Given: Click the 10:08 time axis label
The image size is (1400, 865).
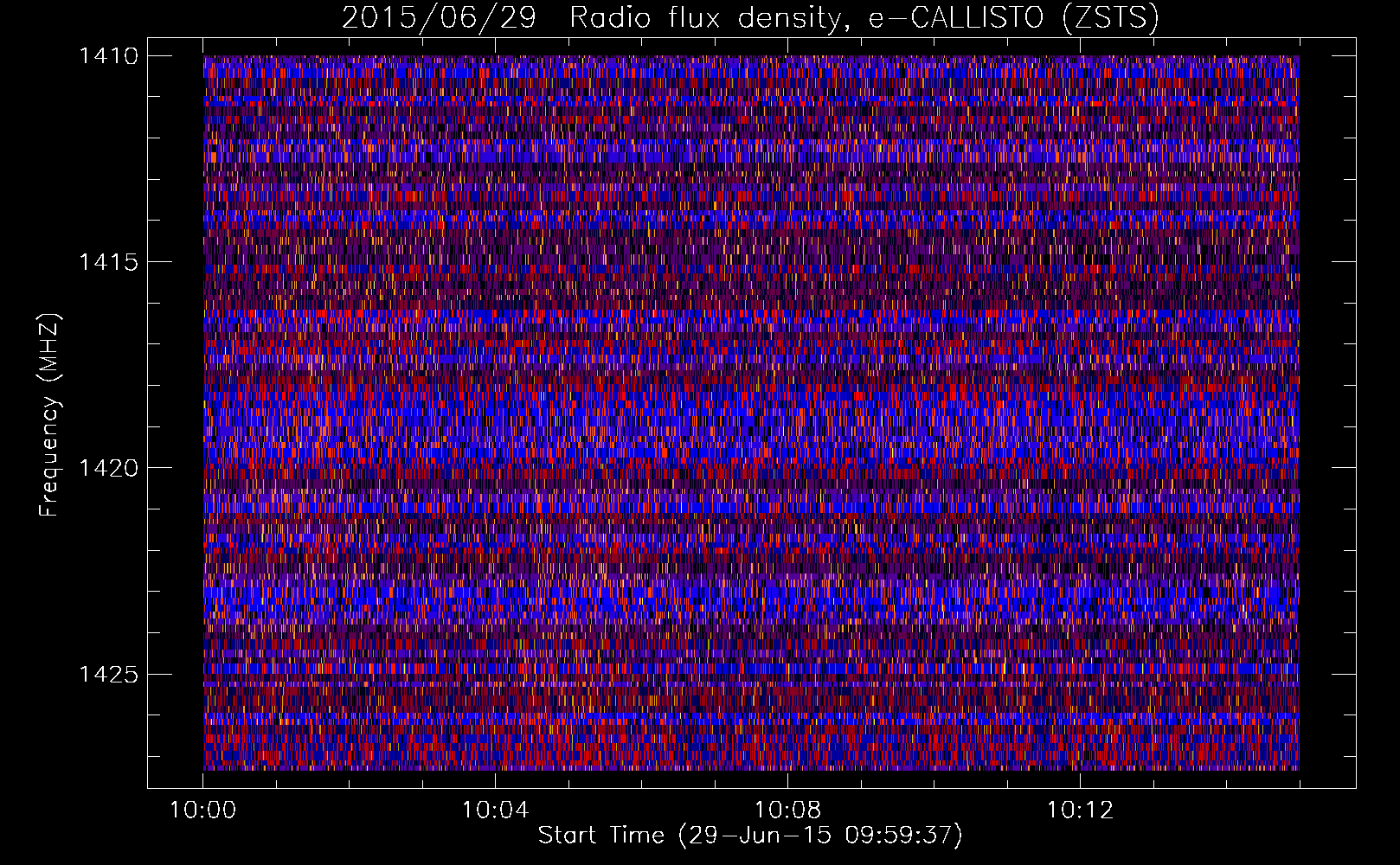Looking at the screenshot, I should [787, 811].
